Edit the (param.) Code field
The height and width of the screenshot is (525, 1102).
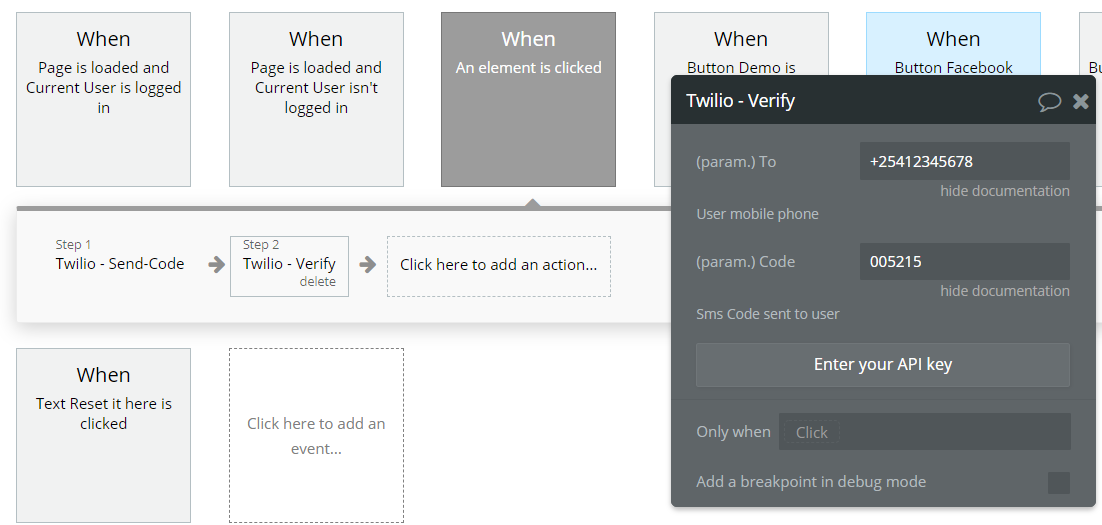pos(964,261)
